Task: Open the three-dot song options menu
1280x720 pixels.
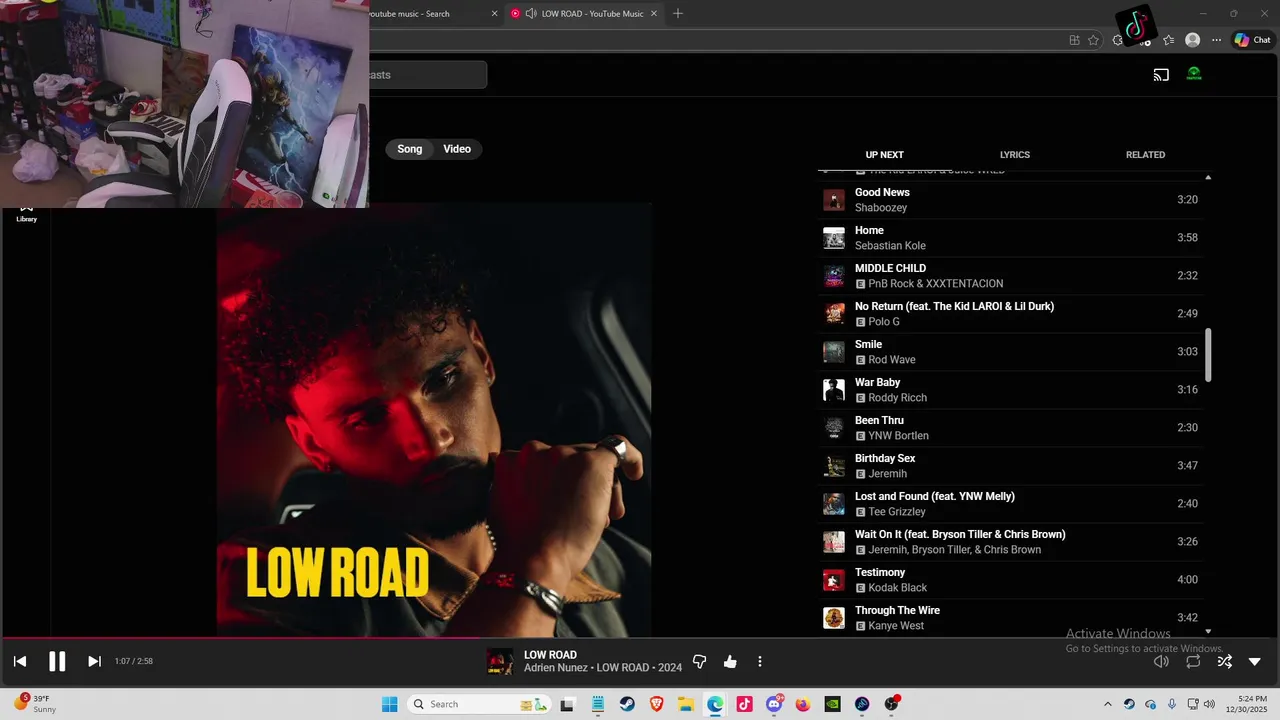Action: (x=760, y=661)
